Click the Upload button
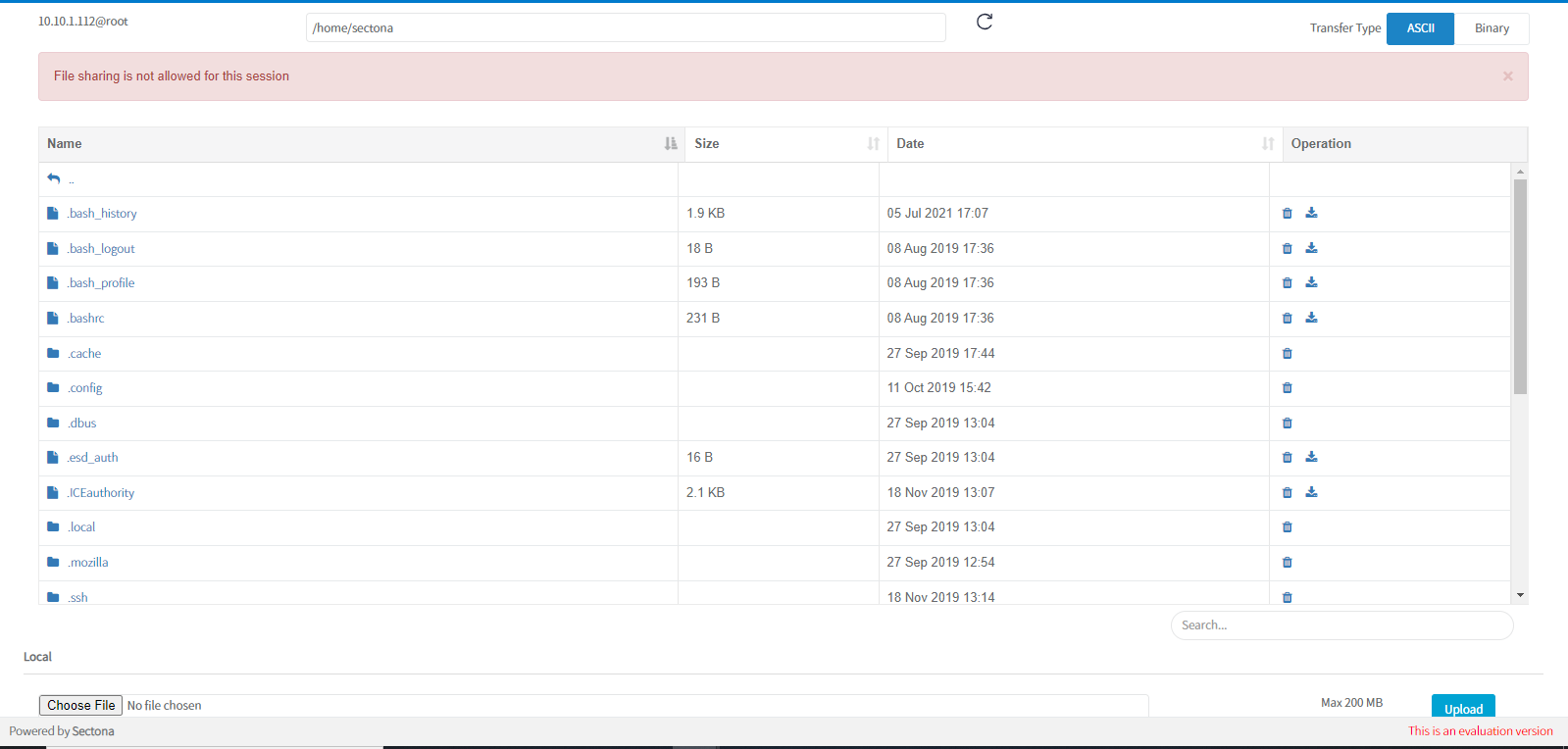Screen dimensions: 1568x749 (1462, 708)
